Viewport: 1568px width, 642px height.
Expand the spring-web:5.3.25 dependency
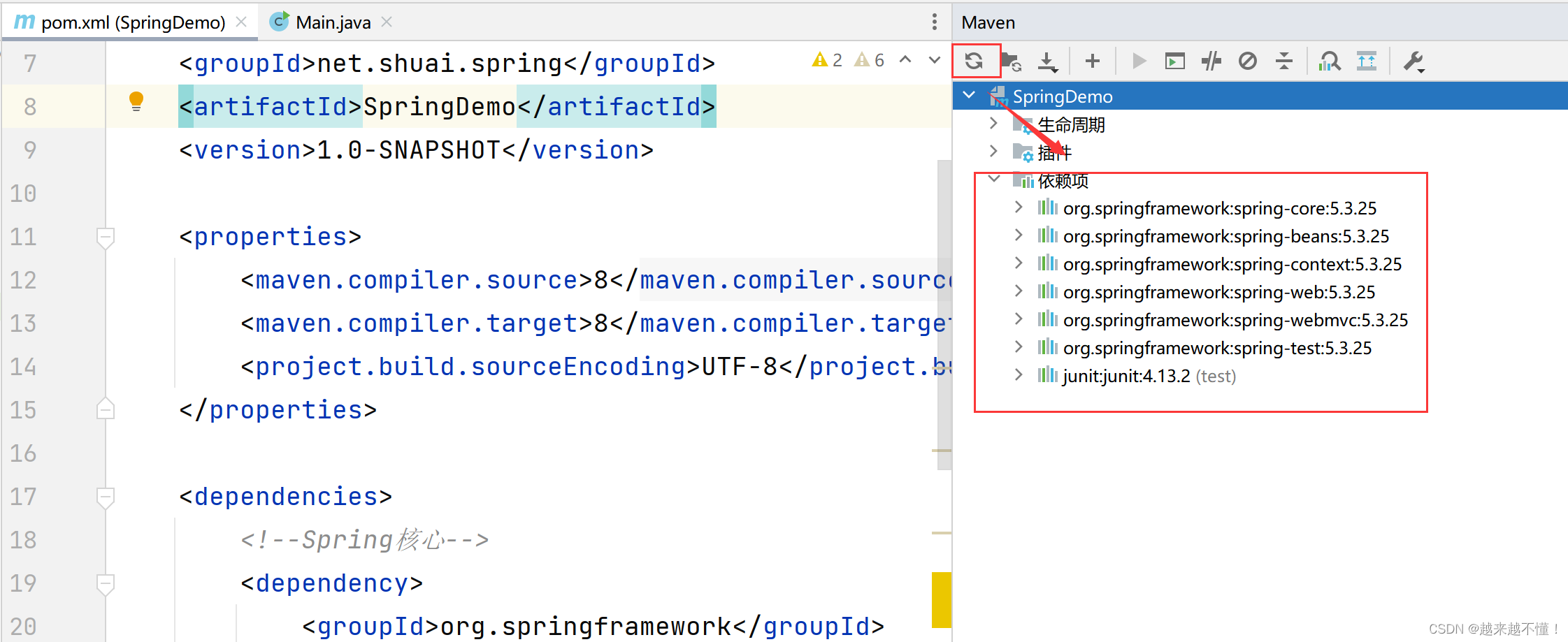(1019, 291)
